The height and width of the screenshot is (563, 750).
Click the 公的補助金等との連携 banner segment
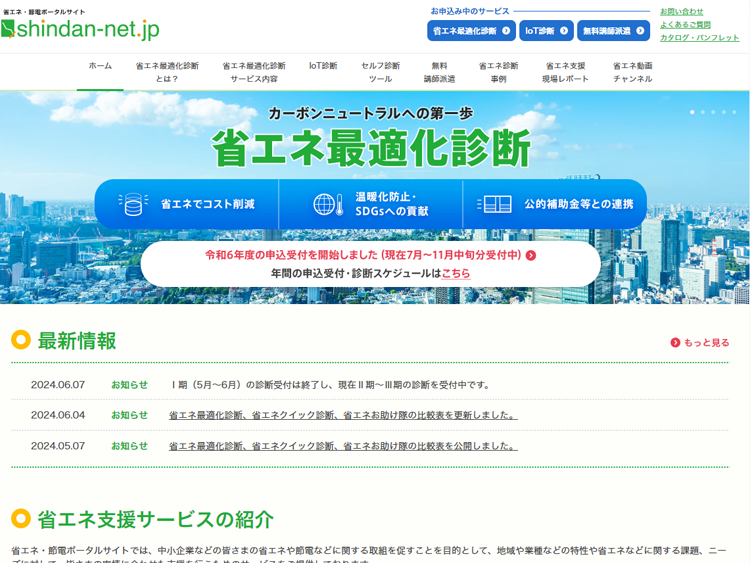555,204
